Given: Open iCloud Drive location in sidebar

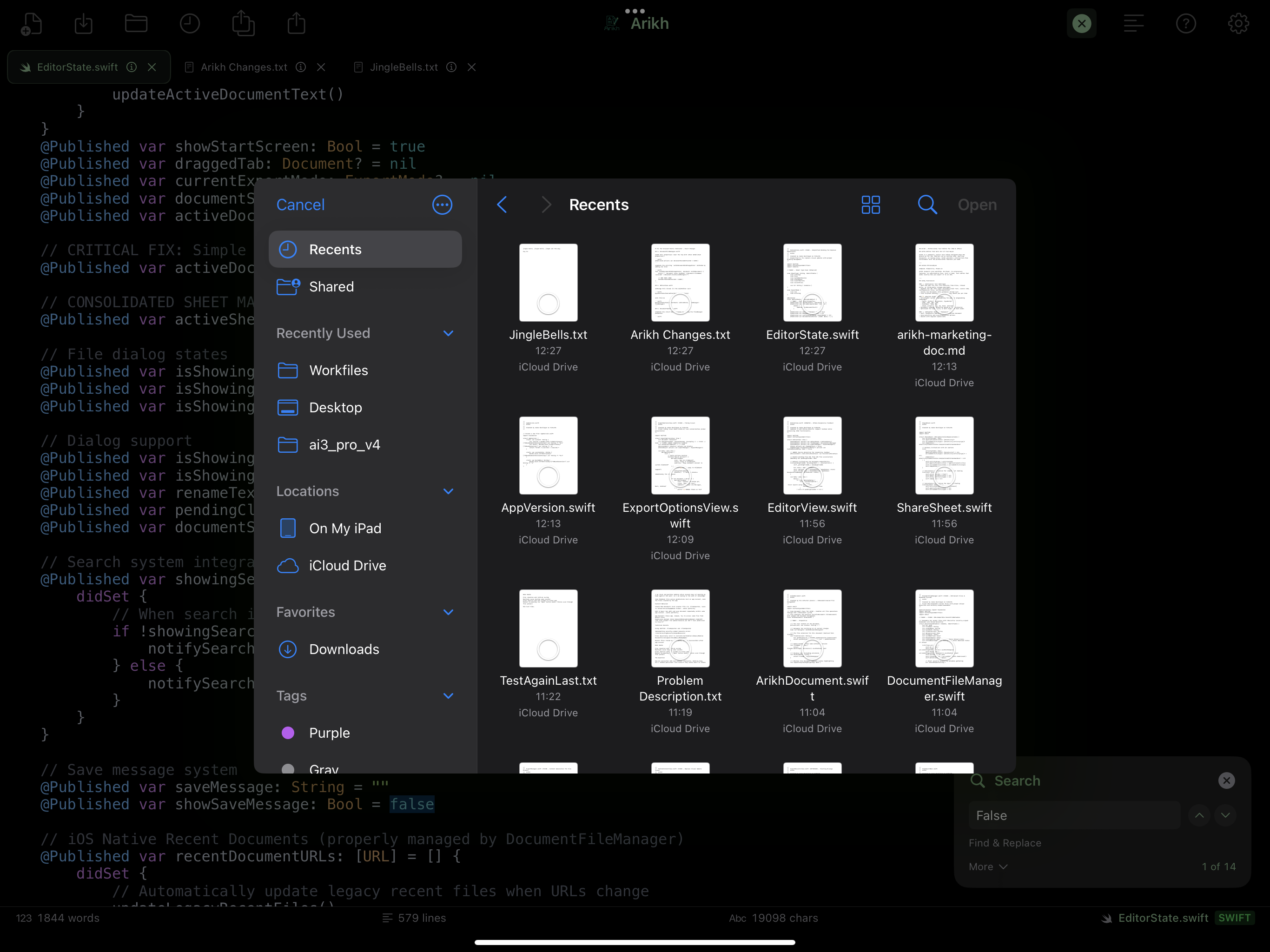Looking at the screenshot, I should pos(347,566).
